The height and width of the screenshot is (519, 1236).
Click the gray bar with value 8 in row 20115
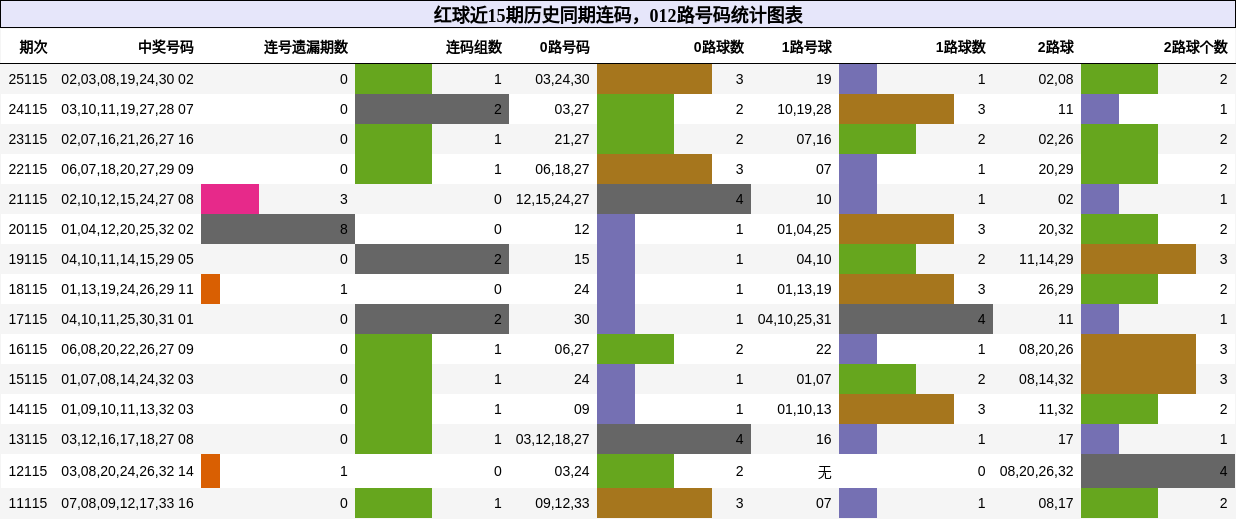click(x=278, y=229)
